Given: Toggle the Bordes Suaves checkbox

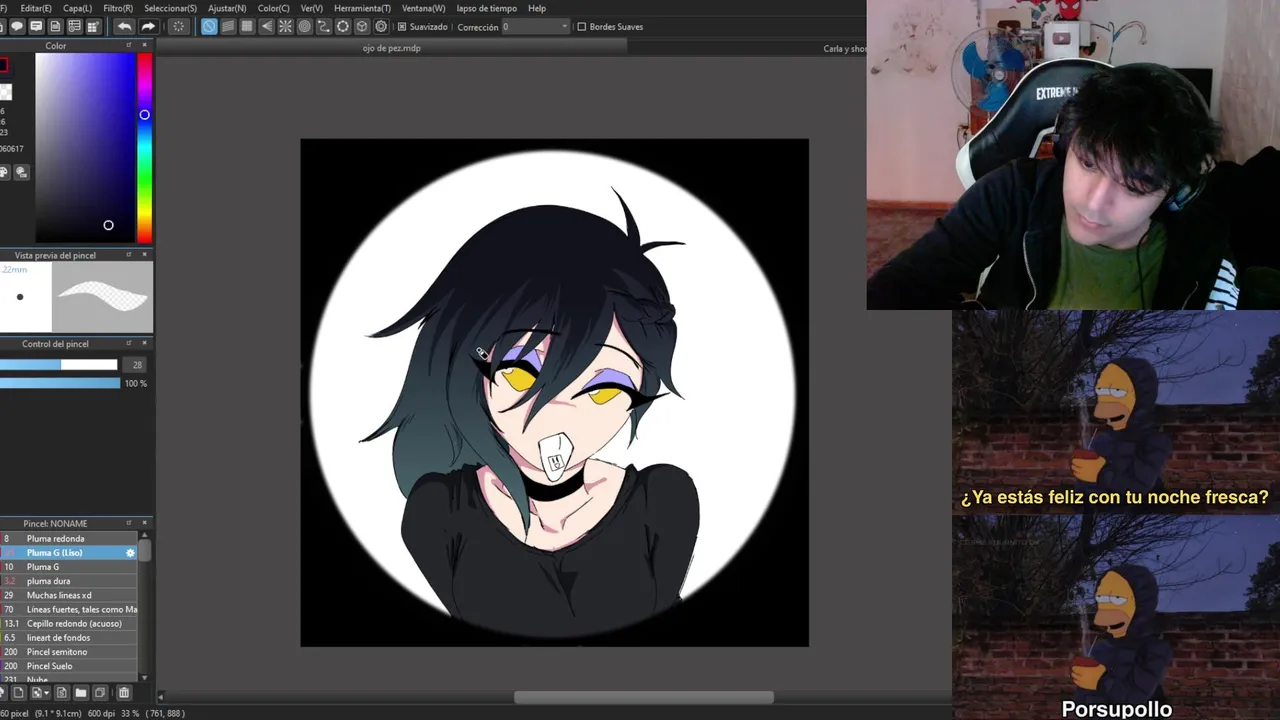Looking at the screenshot, I should pyautogui.click(x=581, y=27).
